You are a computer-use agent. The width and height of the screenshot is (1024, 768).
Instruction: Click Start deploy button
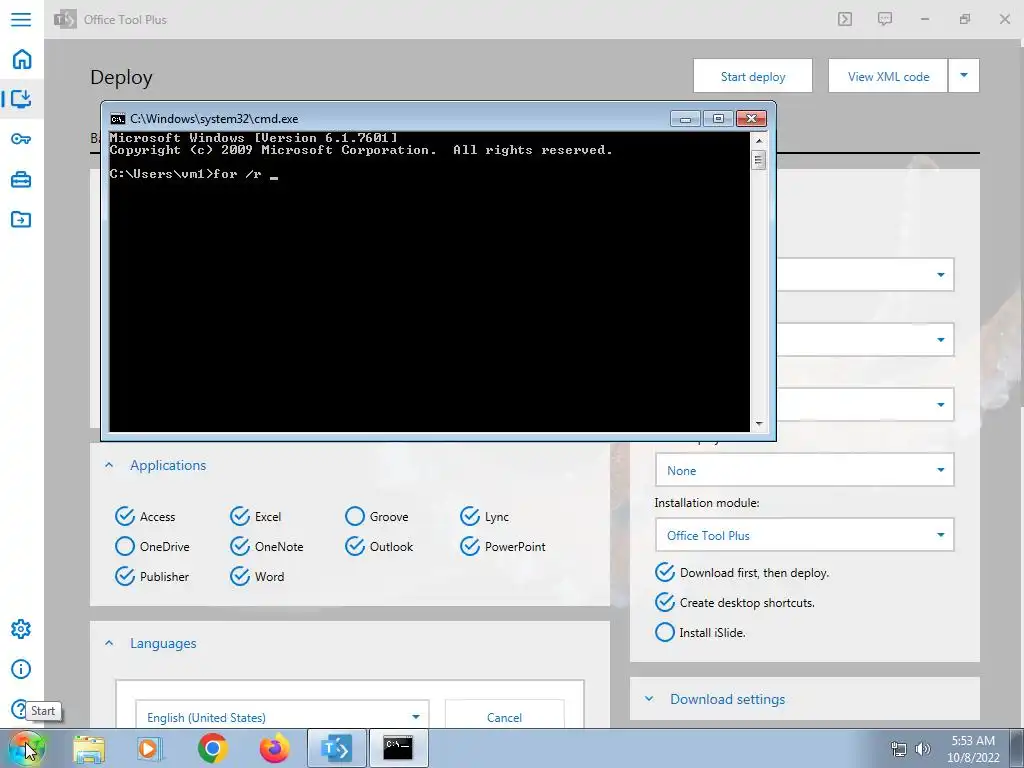point(753,76)
